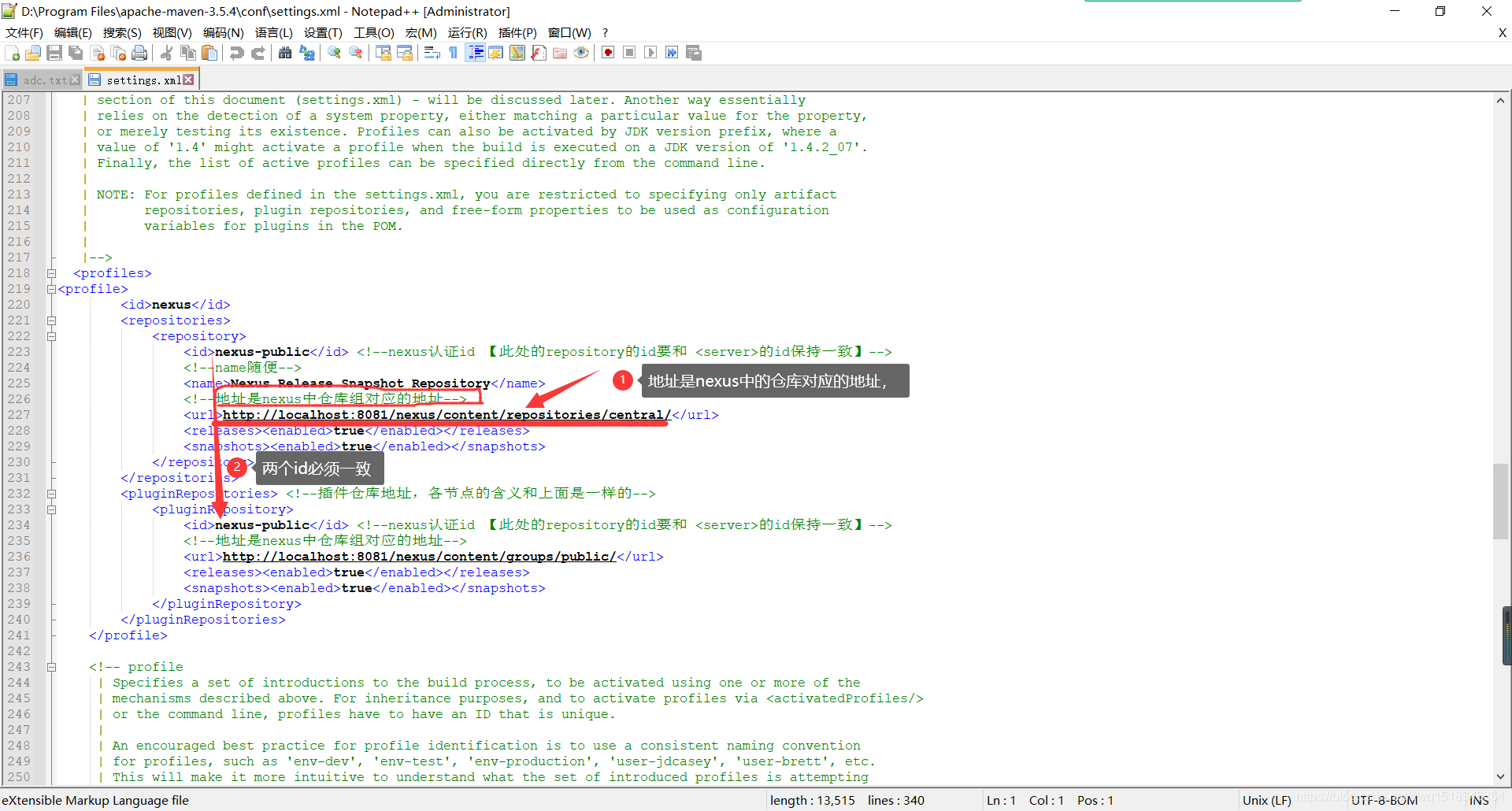Click the Zoom In magnifier icon
Viewport: 1512px width, 811px height.
point(333,53)
